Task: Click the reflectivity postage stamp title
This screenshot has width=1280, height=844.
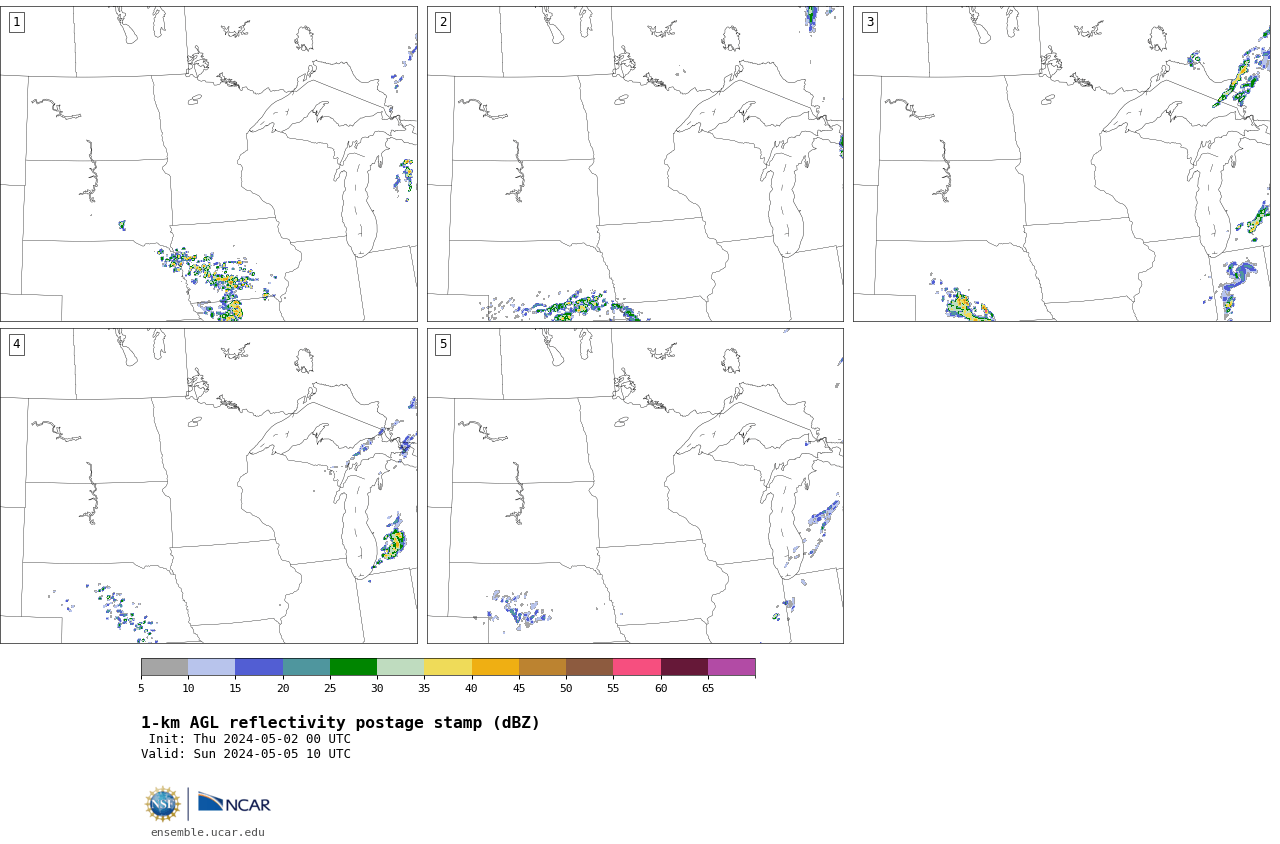Action: pyautogui.click(x=340, y=723)
